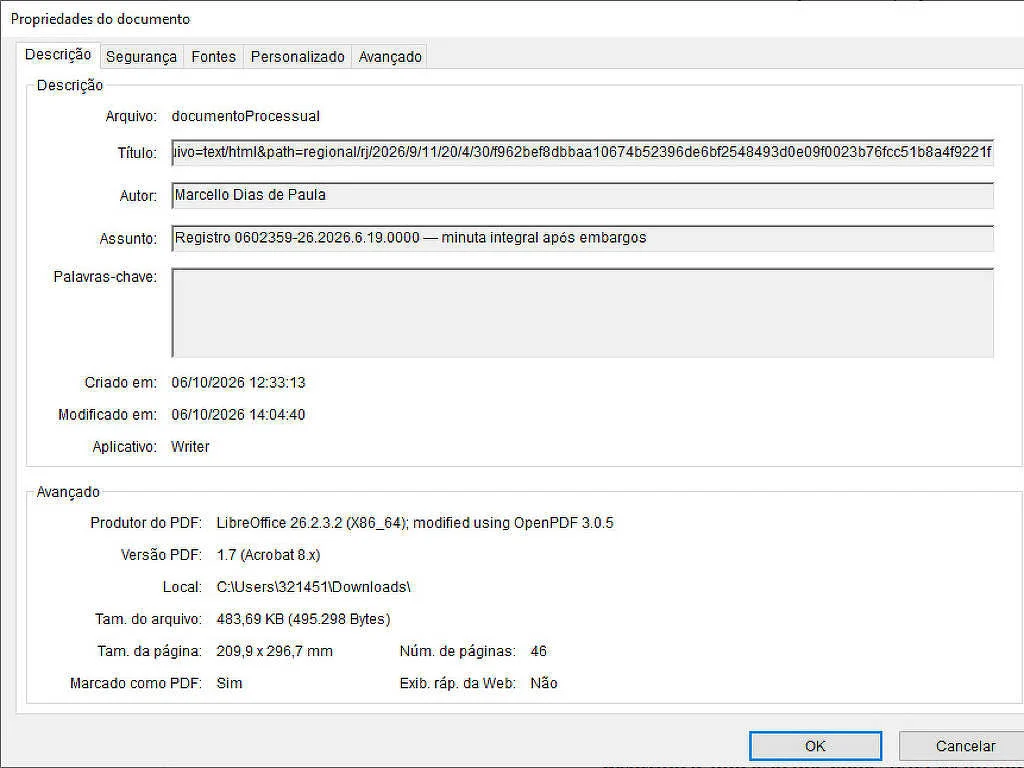Click the Arquivo label
This screenshot has width=1024, height=768.
click(131, 116)
